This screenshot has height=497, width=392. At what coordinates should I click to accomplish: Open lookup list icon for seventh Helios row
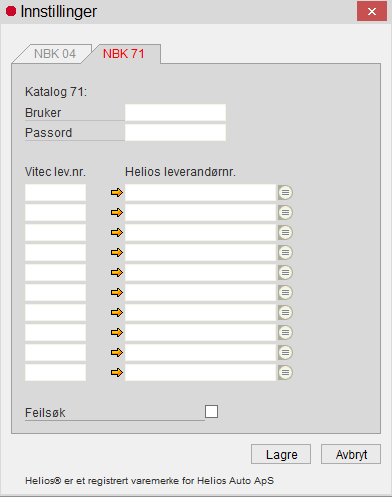tap(285, 312)
